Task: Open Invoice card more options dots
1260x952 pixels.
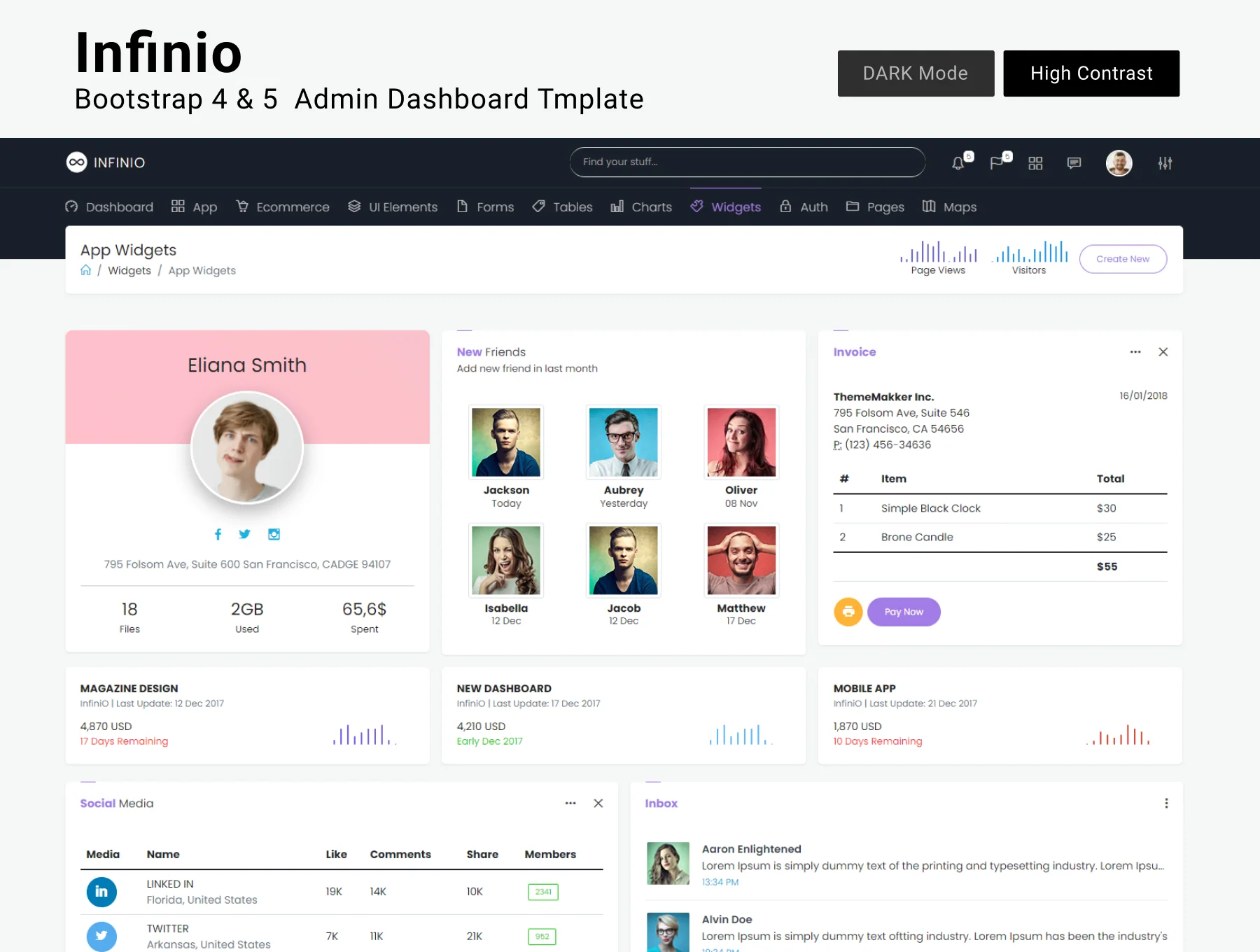Action: coord(1135,352)
